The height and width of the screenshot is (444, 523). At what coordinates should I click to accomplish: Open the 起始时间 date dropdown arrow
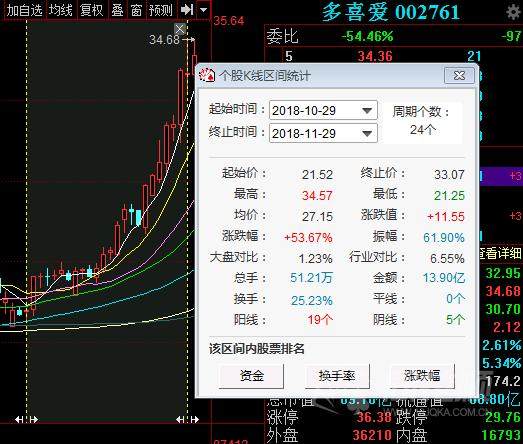click(367, 110)
